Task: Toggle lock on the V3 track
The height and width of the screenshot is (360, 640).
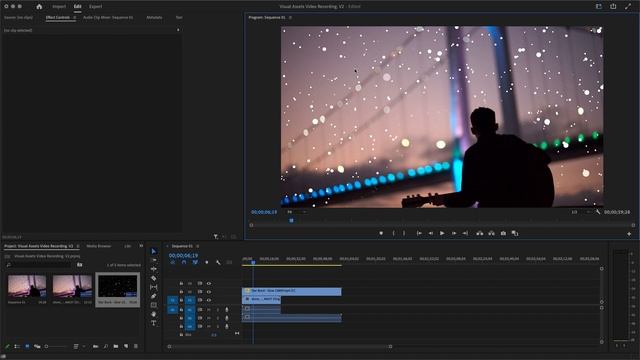Action: pyautogui.click(x=181, y=283)
